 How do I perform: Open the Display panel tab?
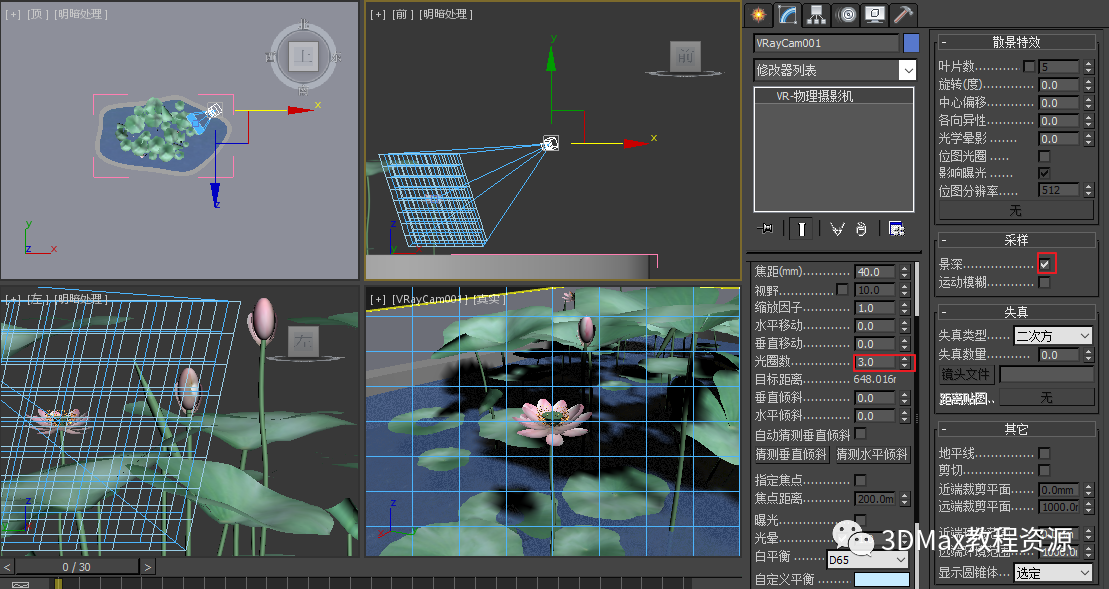point(875,14)
